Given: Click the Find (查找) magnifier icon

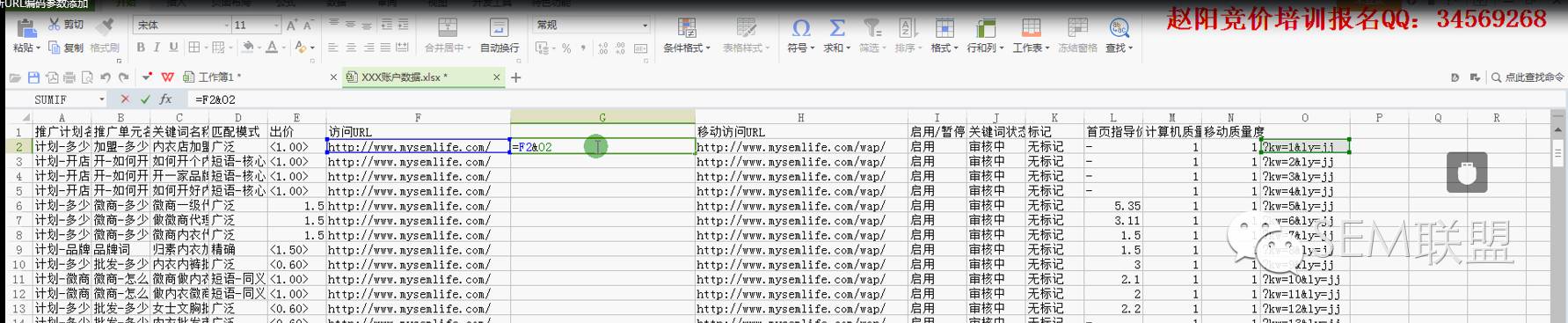Looking at the screenshot, I should 1119,27.
